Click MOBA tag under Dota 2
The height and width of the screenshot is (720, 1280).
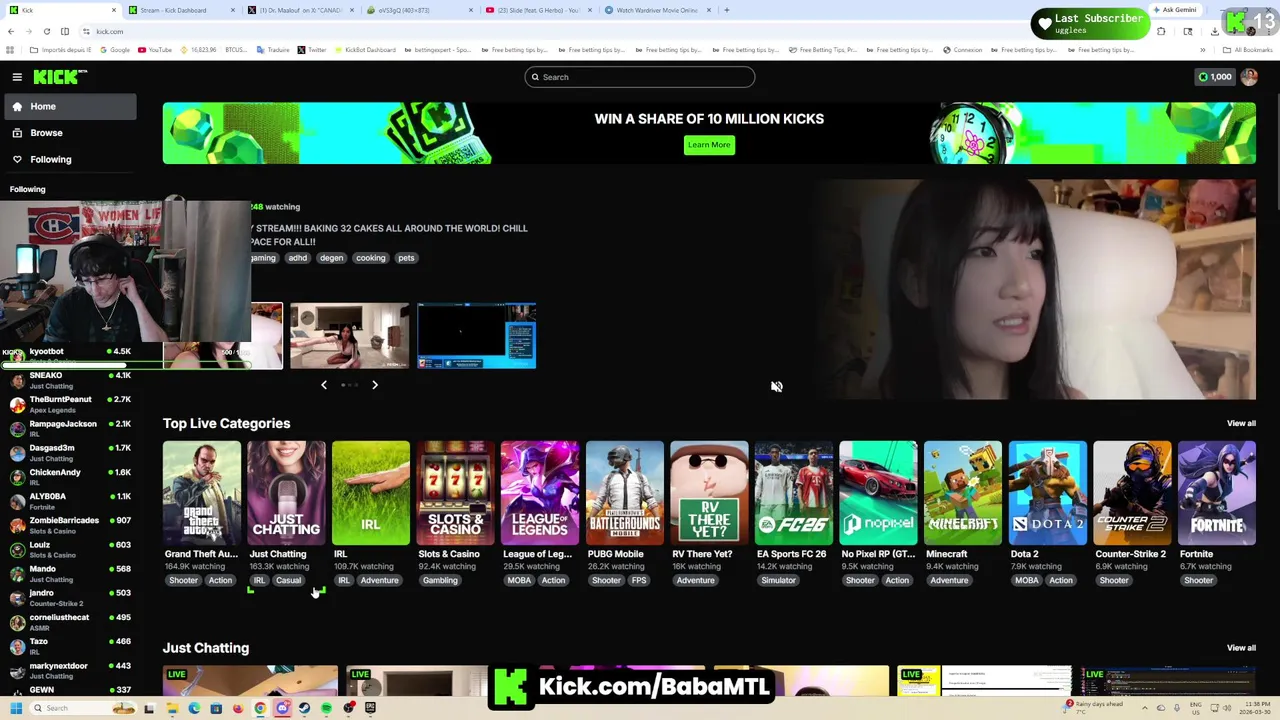1026,580
